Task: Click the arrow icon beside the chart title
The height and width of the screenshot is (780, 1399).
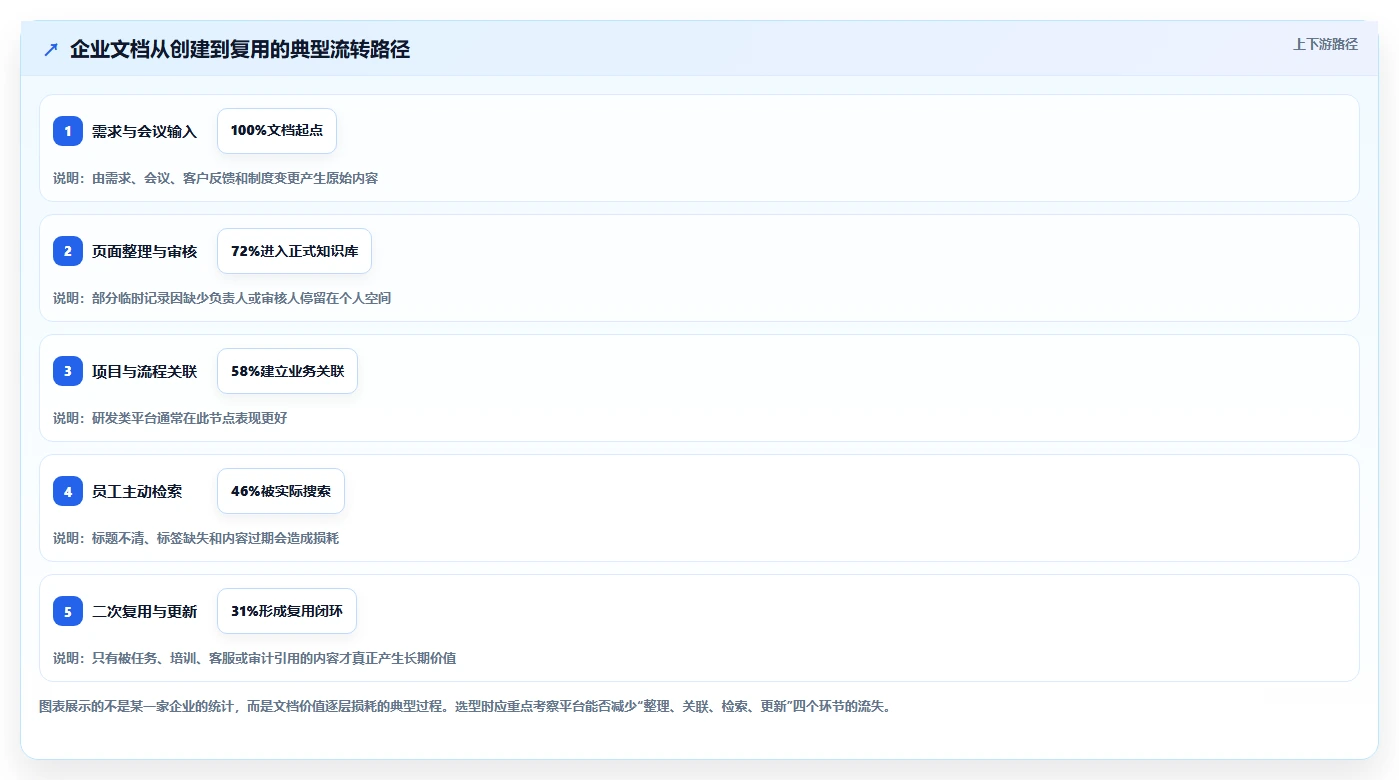Action: point(51,50)
